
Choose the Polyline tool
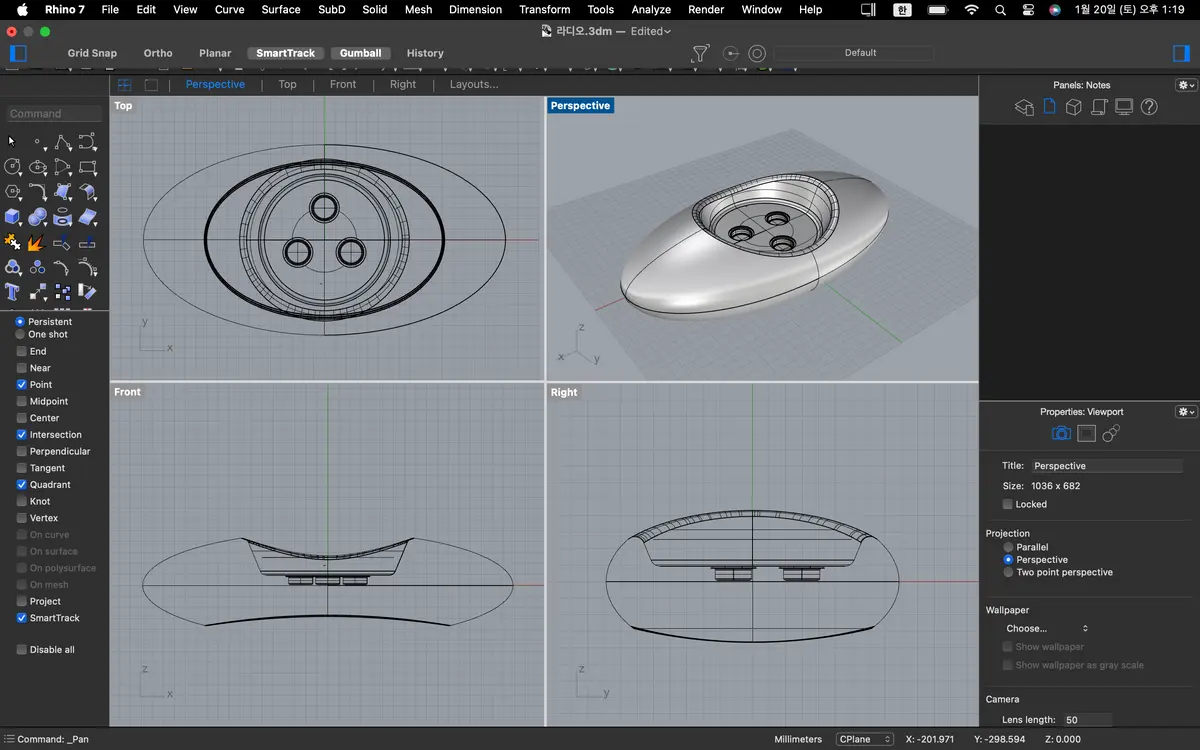point(63,141)
